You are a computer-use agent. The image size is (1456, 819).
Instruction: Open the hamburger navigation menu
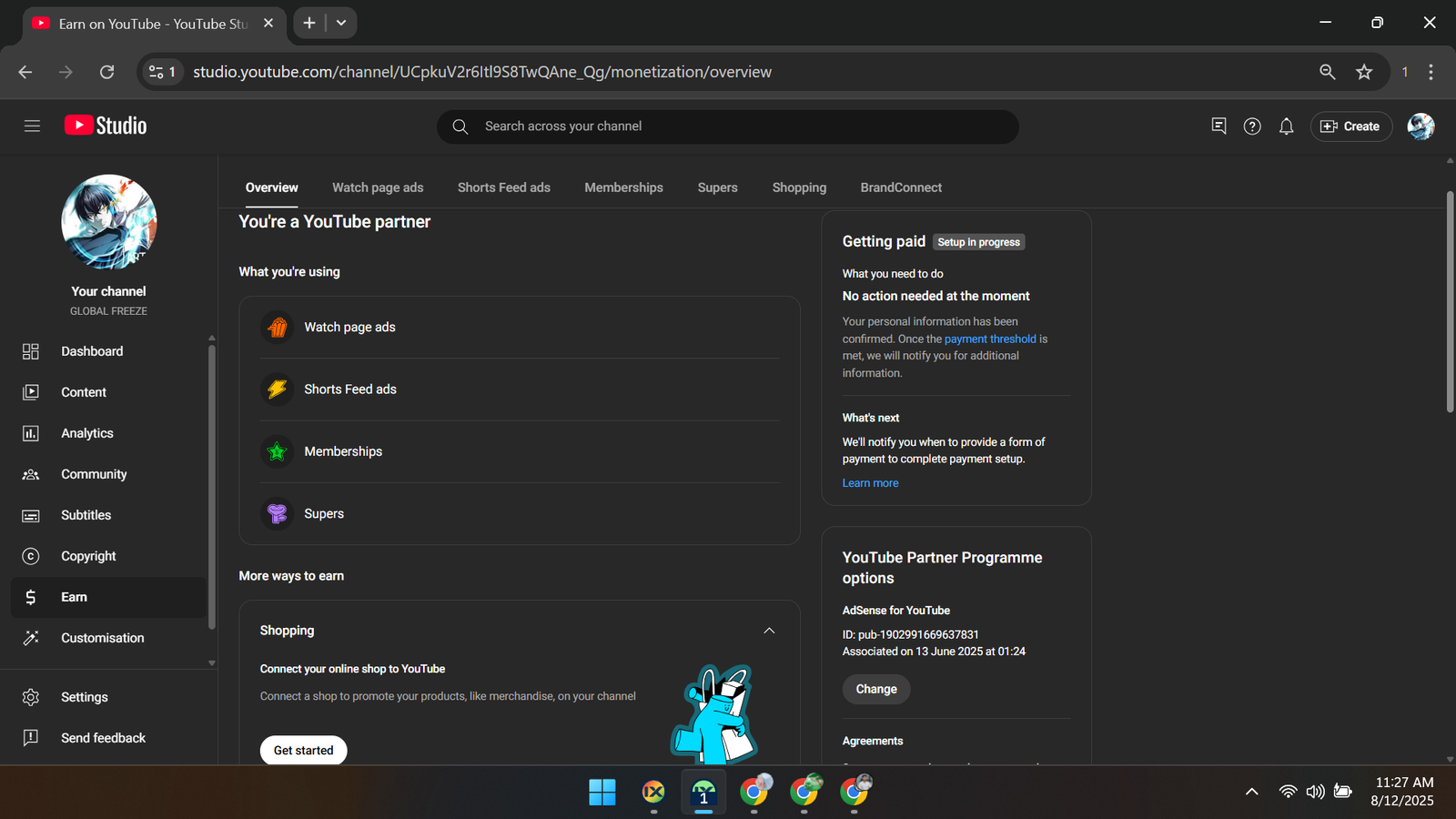pyautogui.click(x=32, y=126)
